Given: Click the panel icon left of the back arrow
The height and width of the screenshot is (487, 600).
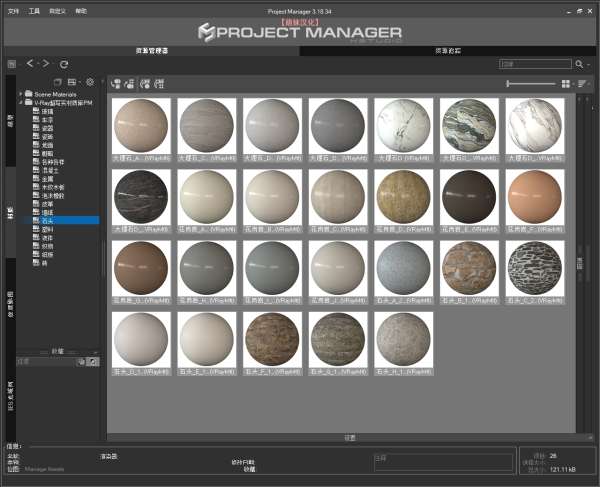Looking at the screenshot, I should click(x=12, y=64).
